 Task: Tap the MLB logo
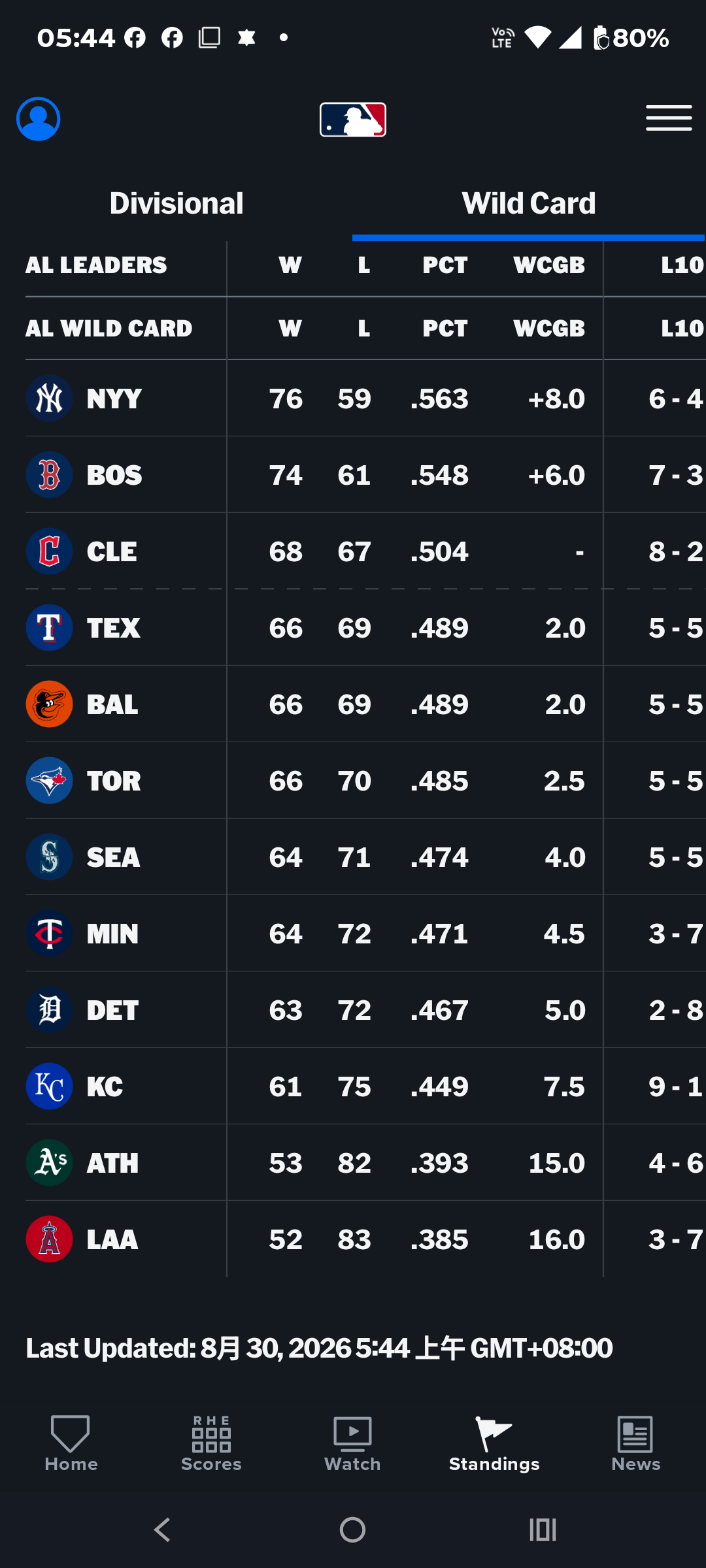[x=353, y=120]
